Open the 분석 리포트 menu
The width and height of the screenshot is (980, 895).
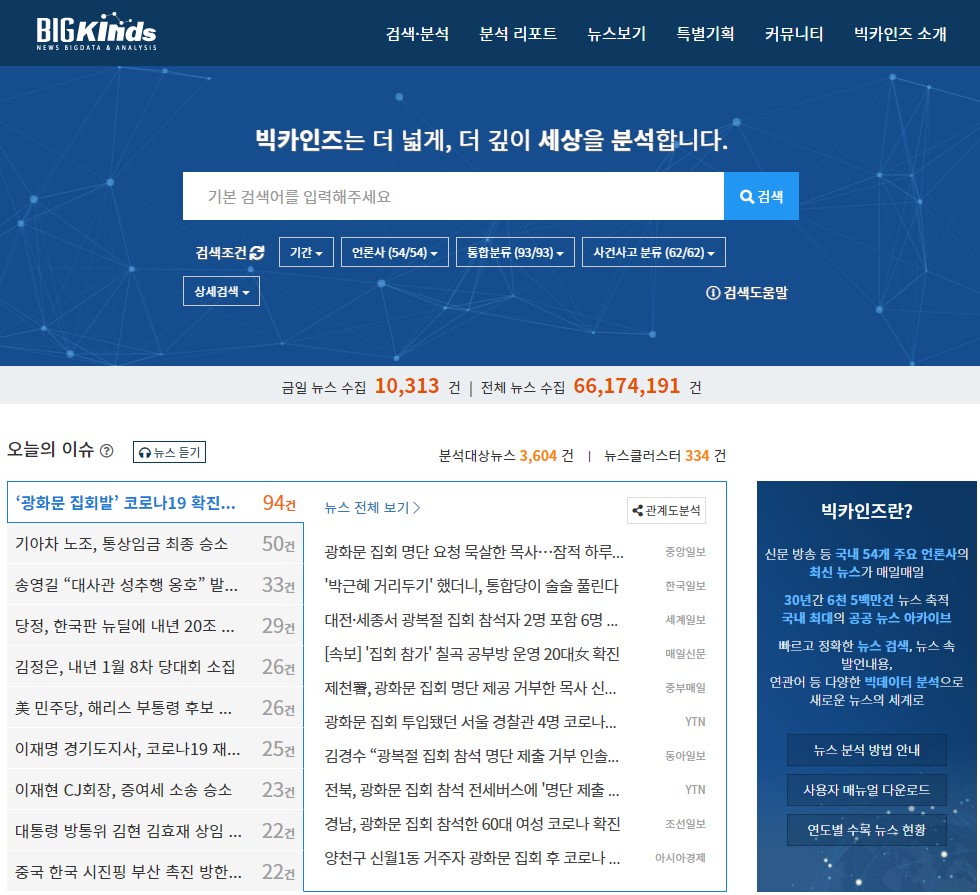tap(518, 33)
